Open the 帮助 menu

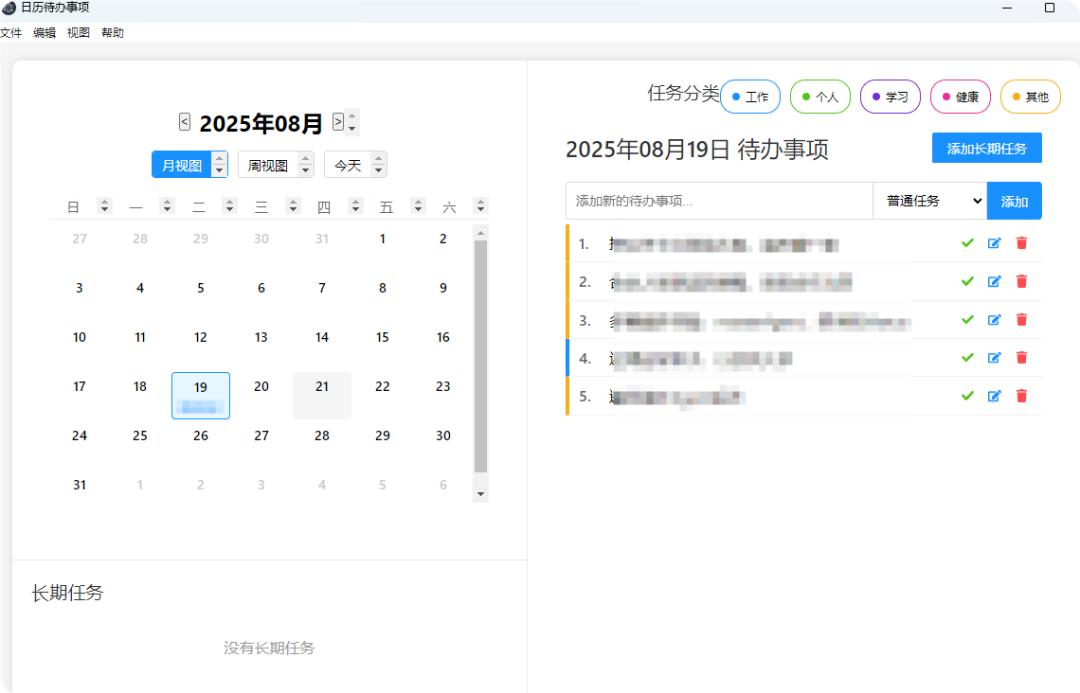112,32
